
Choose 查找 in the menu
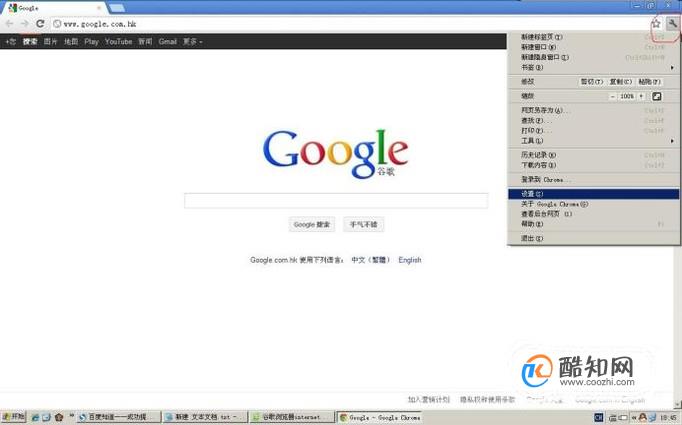pyautogui.click(x=594, y=120)
